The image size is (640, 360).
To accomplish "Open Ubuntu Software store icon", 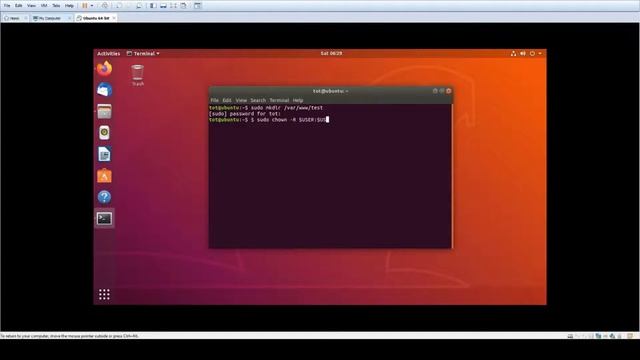I will [104, 176].
